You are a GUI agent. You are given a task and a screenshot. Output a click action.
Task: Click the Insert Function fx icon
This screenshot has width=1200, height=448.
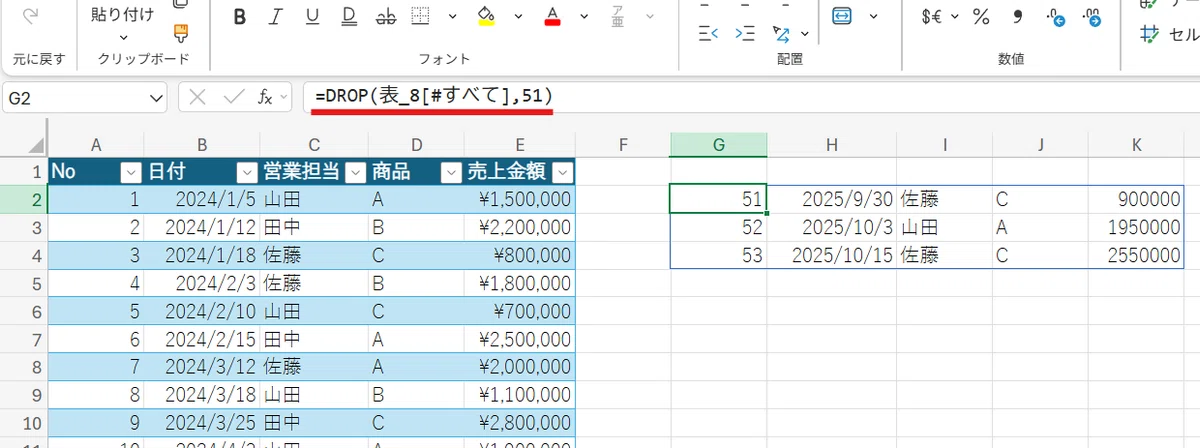coord(265,97)
